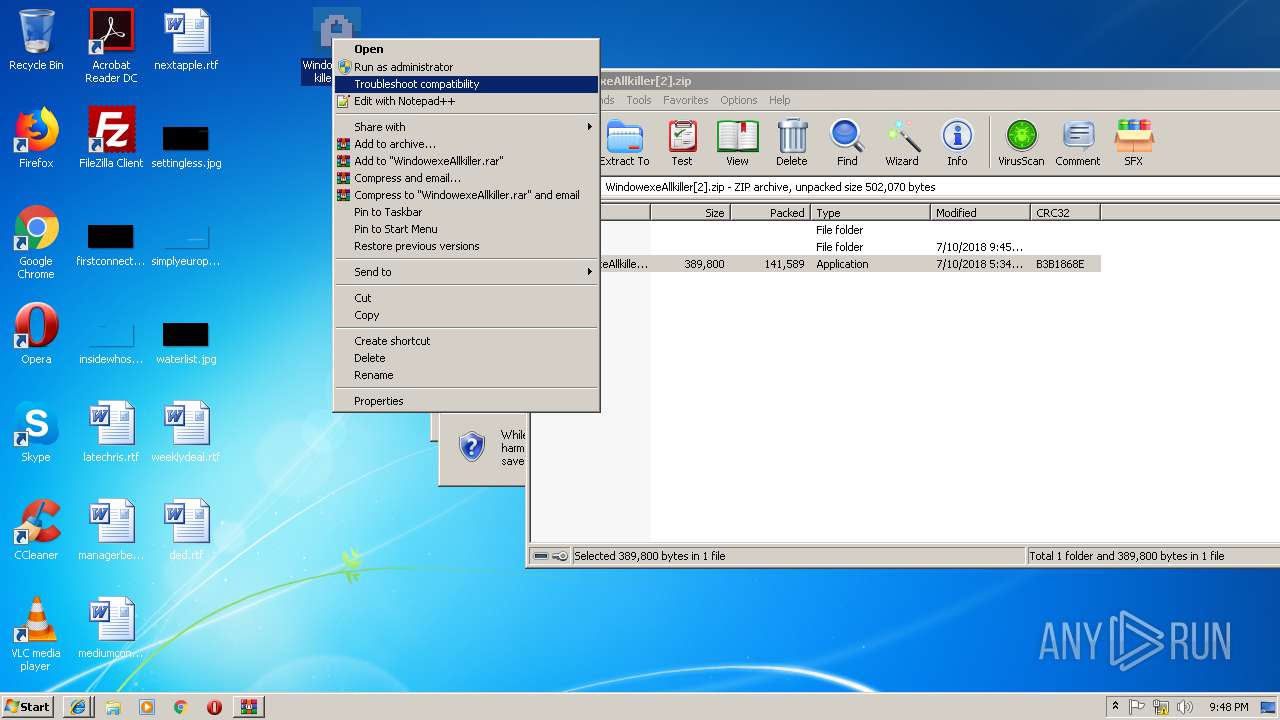Viewport: 1280px width, 720px height.
Task: Choose Restore previous versions
Action: (x=466, y=246)
